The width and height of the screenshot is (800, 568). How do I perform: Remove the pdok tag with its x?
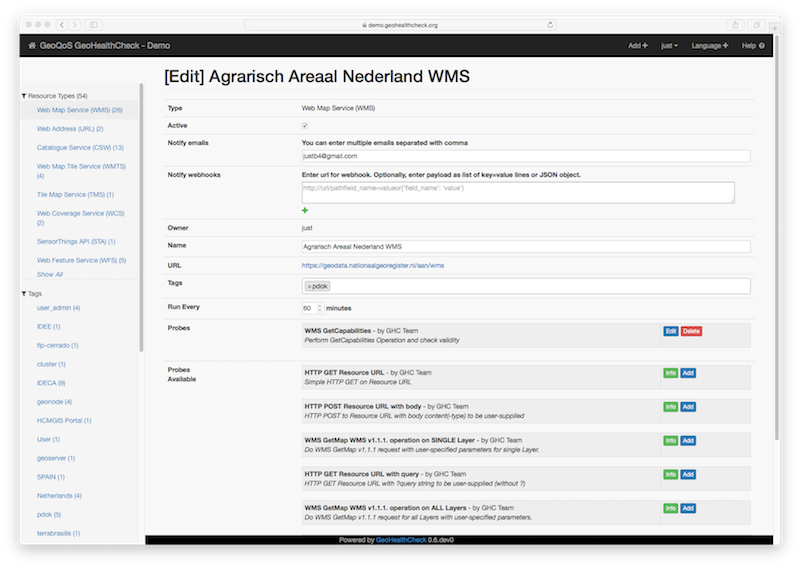coord(309,286)
